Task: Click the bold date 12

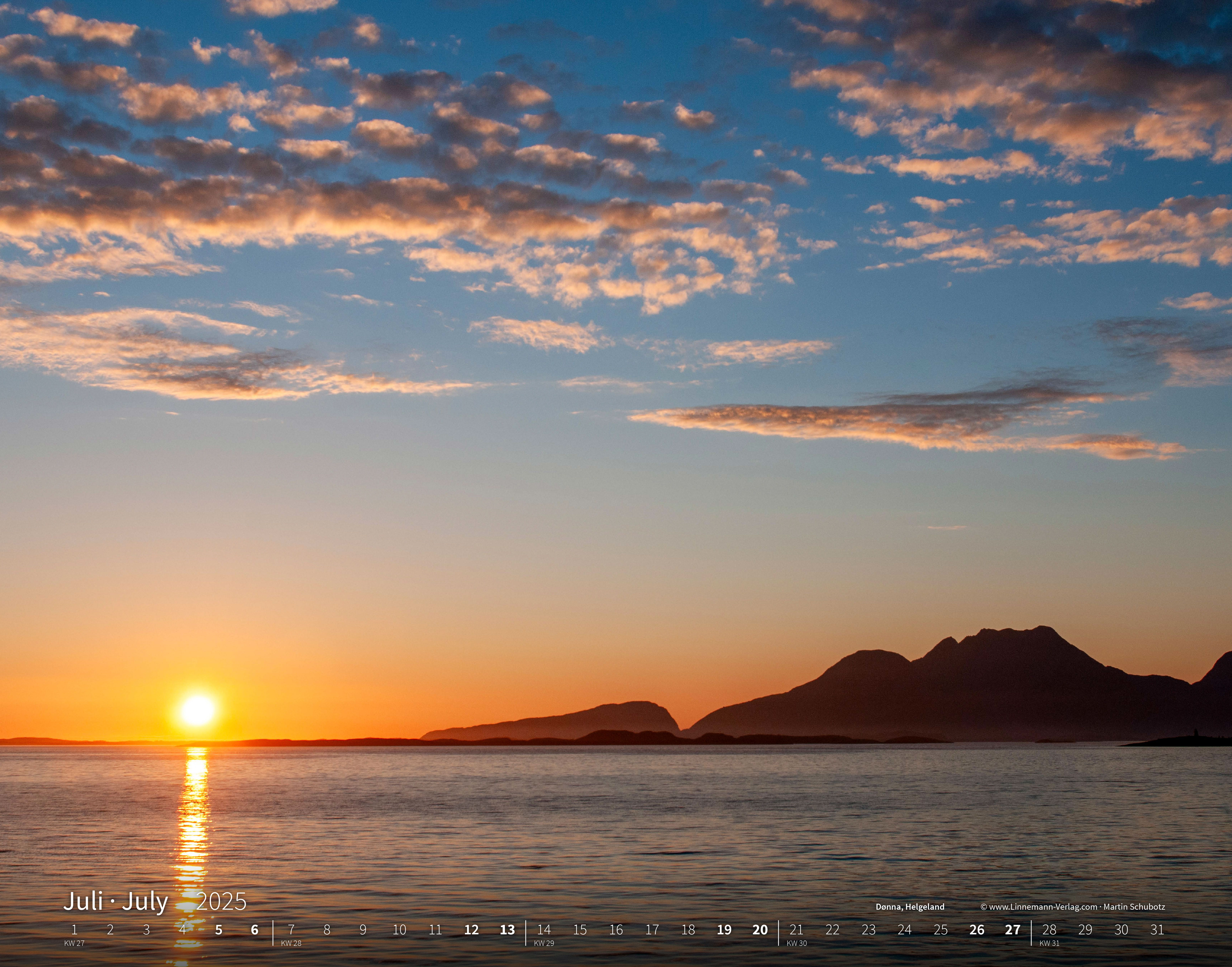Action: (x=471, y=930)
